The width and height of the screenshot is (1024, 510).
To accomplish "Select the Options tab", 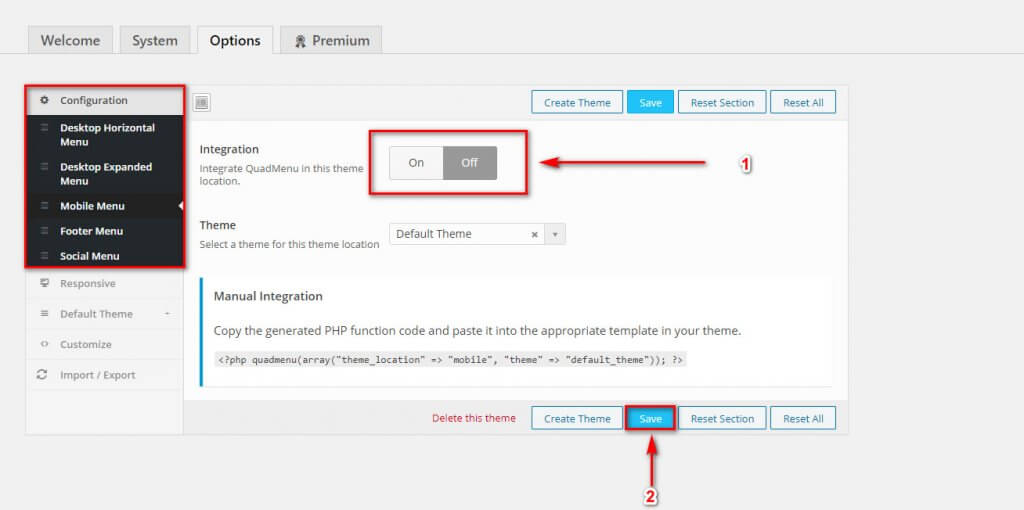I will point(235,40).
